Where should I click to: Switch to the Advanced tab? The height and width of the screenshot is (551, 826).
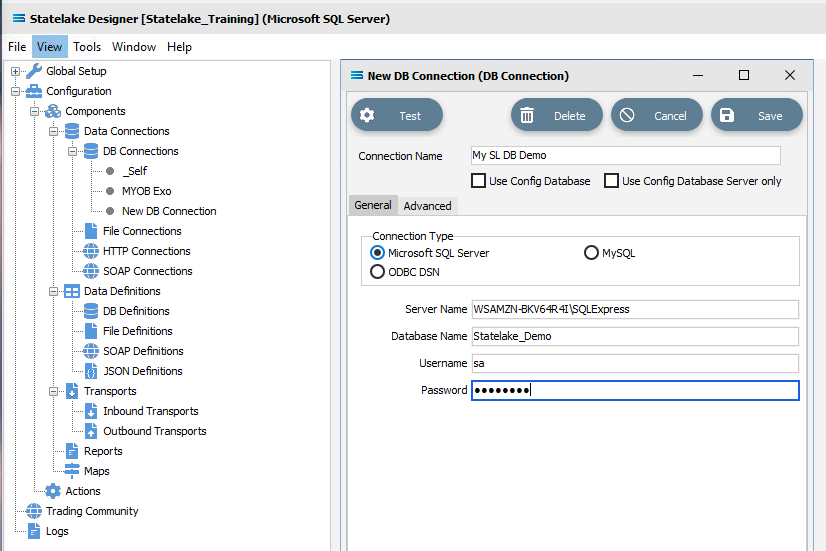(x=427, y=206)
